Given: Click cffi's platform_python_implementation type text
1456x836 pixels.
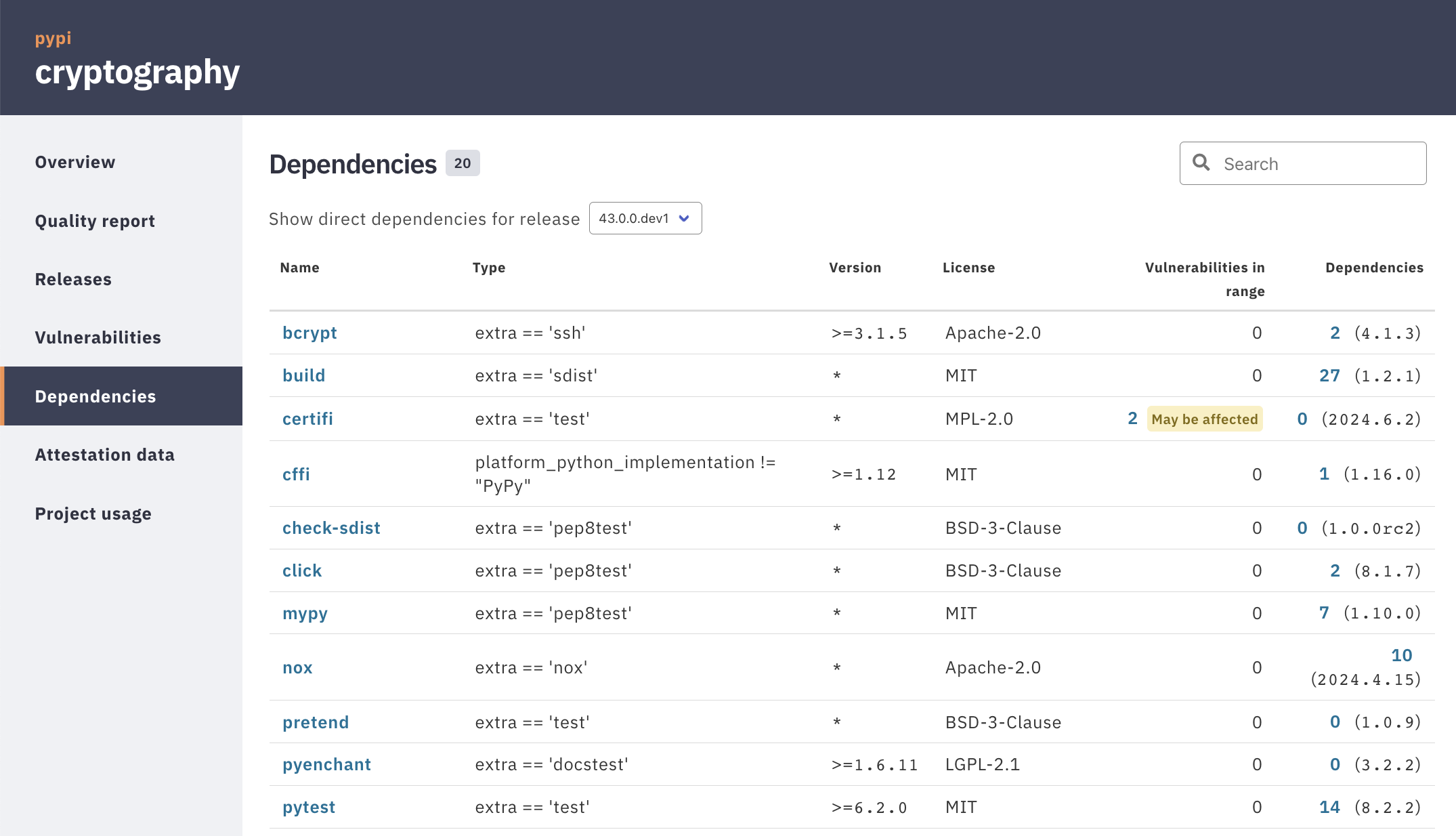Looking at the screenshot, I should (x=625, y=474).
